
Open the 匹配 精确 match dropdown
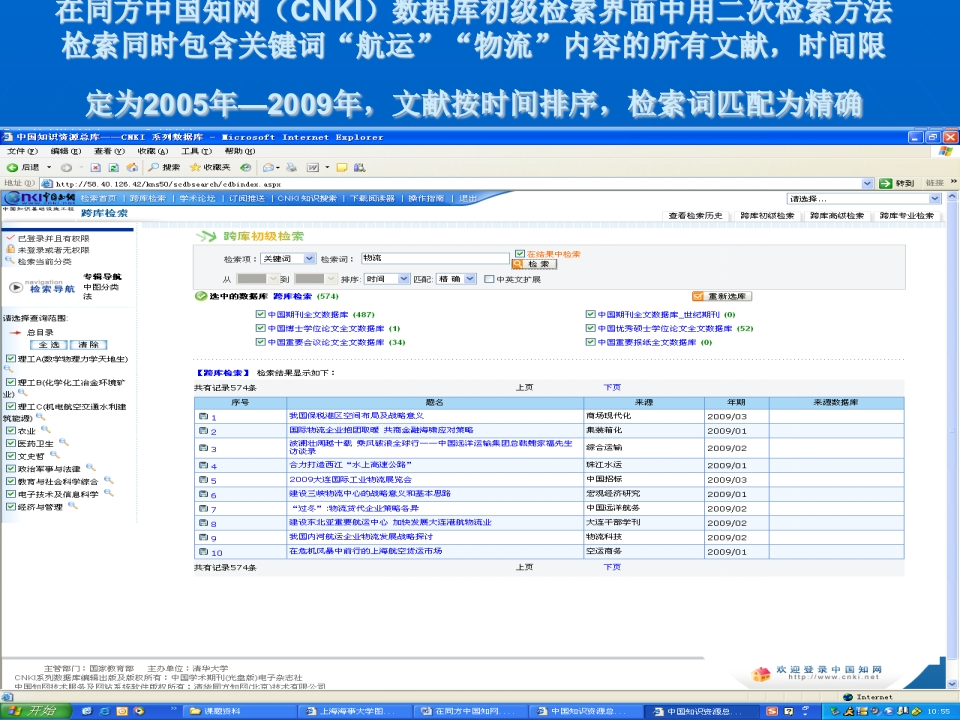pos(456,279)
